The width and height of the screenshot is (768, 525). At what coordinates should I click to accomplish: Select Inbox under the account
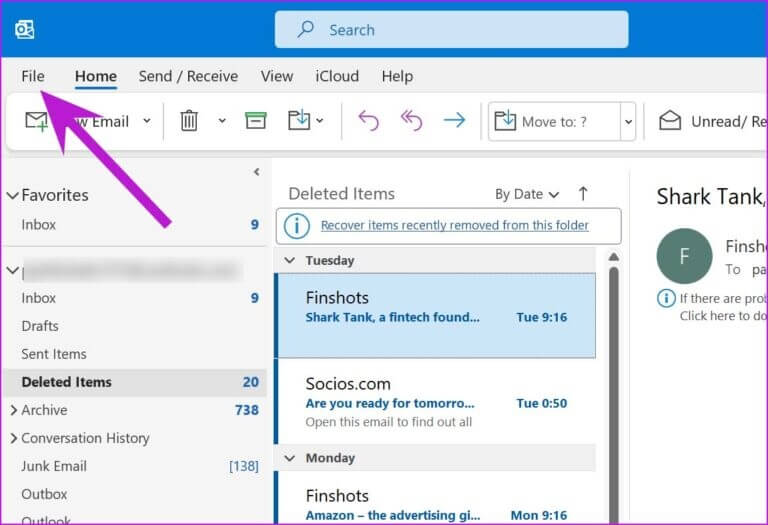pyautogui.click(x=134, y=298)
